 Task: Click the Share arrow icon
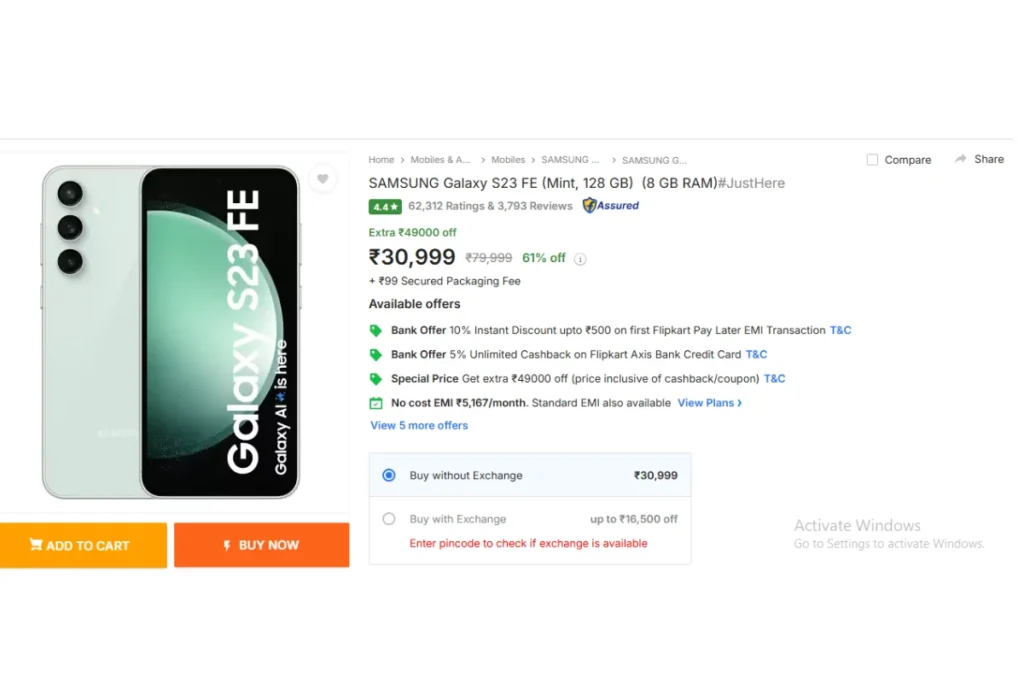960,159
